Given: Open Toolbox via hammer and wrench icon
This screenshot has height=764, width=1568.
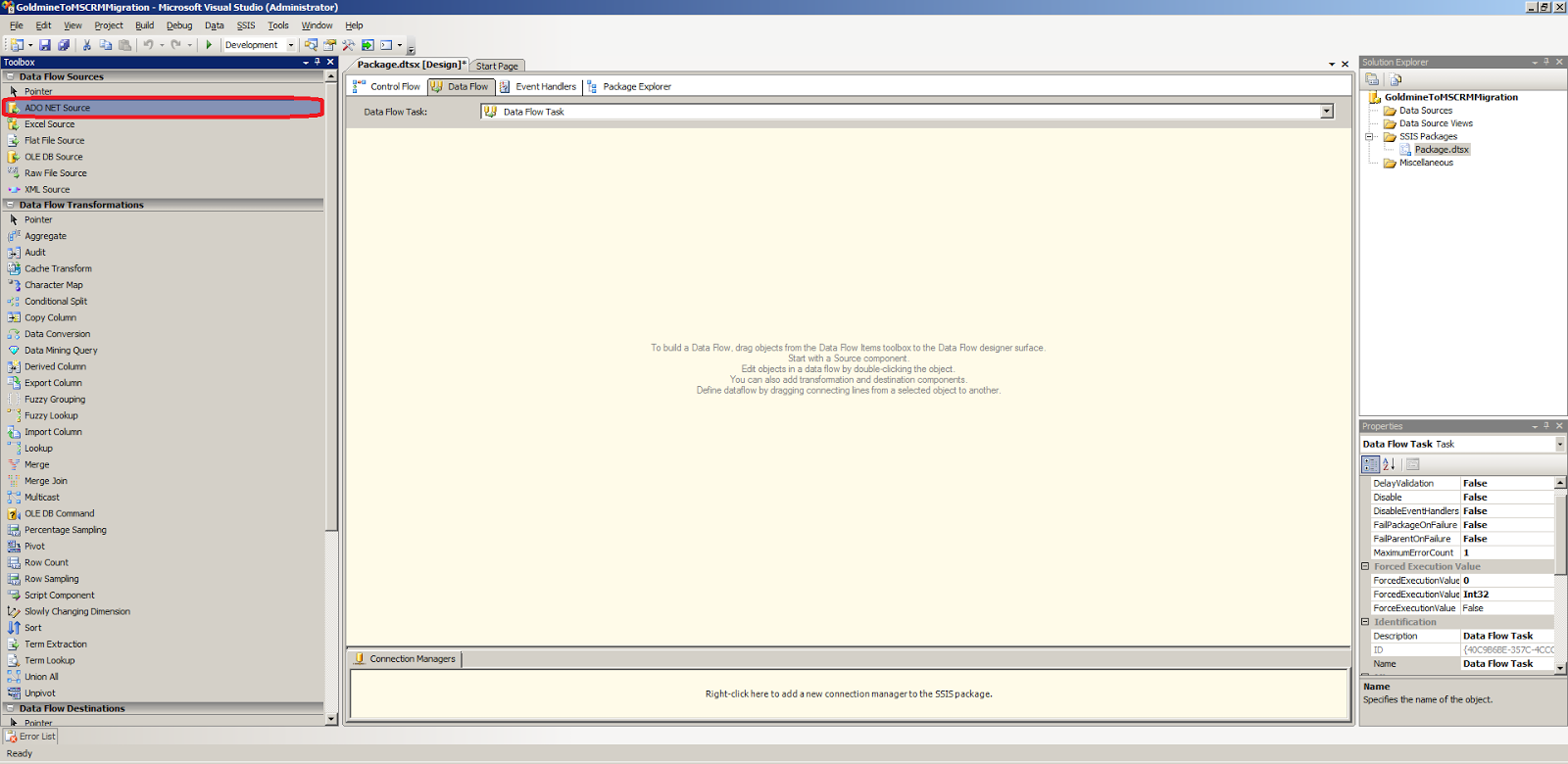Looking at the screenshot, I should pyautogui.click(x=349, y=45).
